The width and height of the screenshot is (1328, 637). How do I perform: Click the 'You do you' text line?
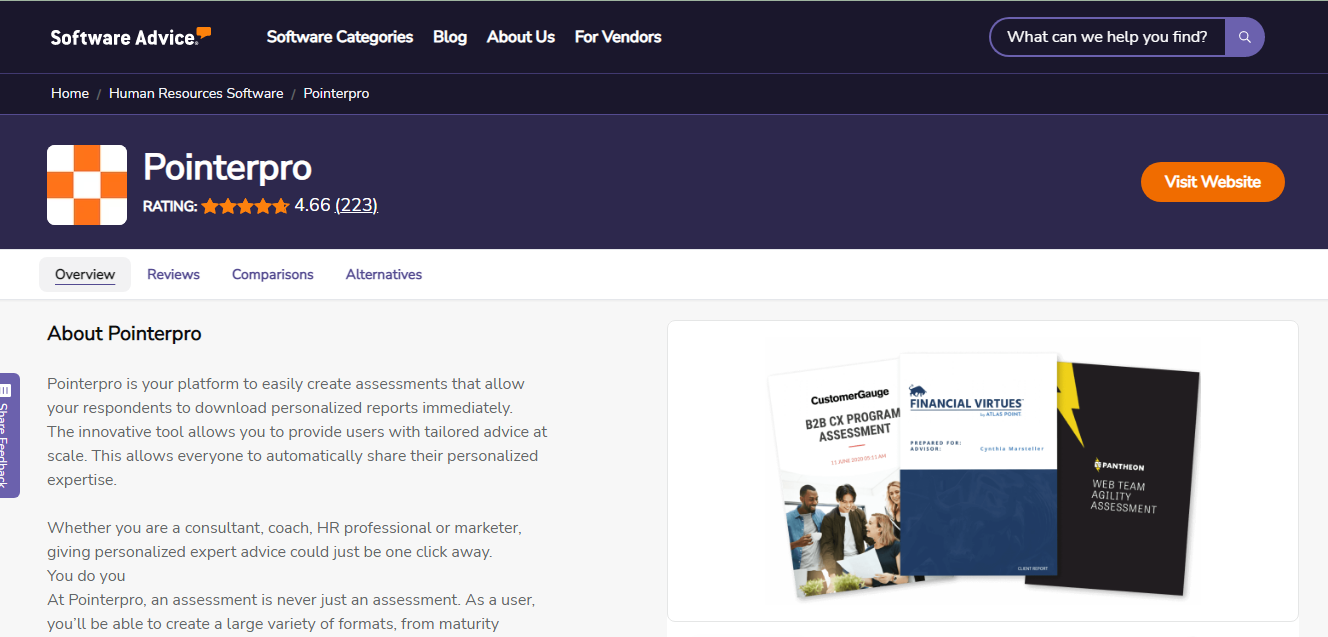86,575
